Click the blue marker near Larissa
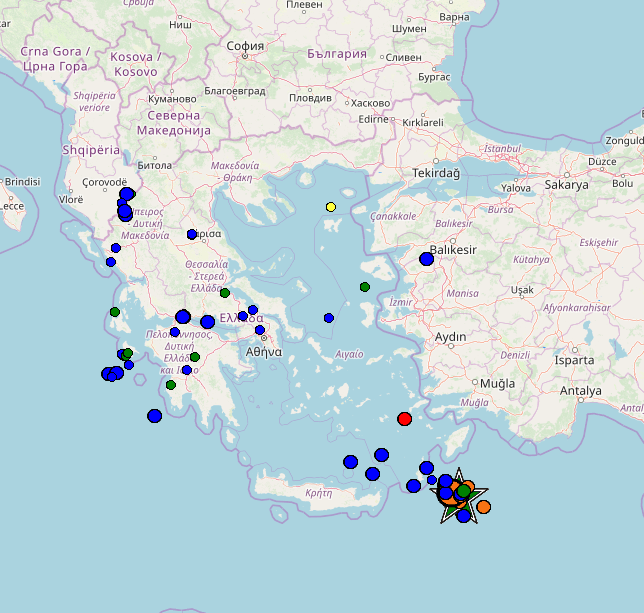 pyautogui.click(x=192, y=234)
